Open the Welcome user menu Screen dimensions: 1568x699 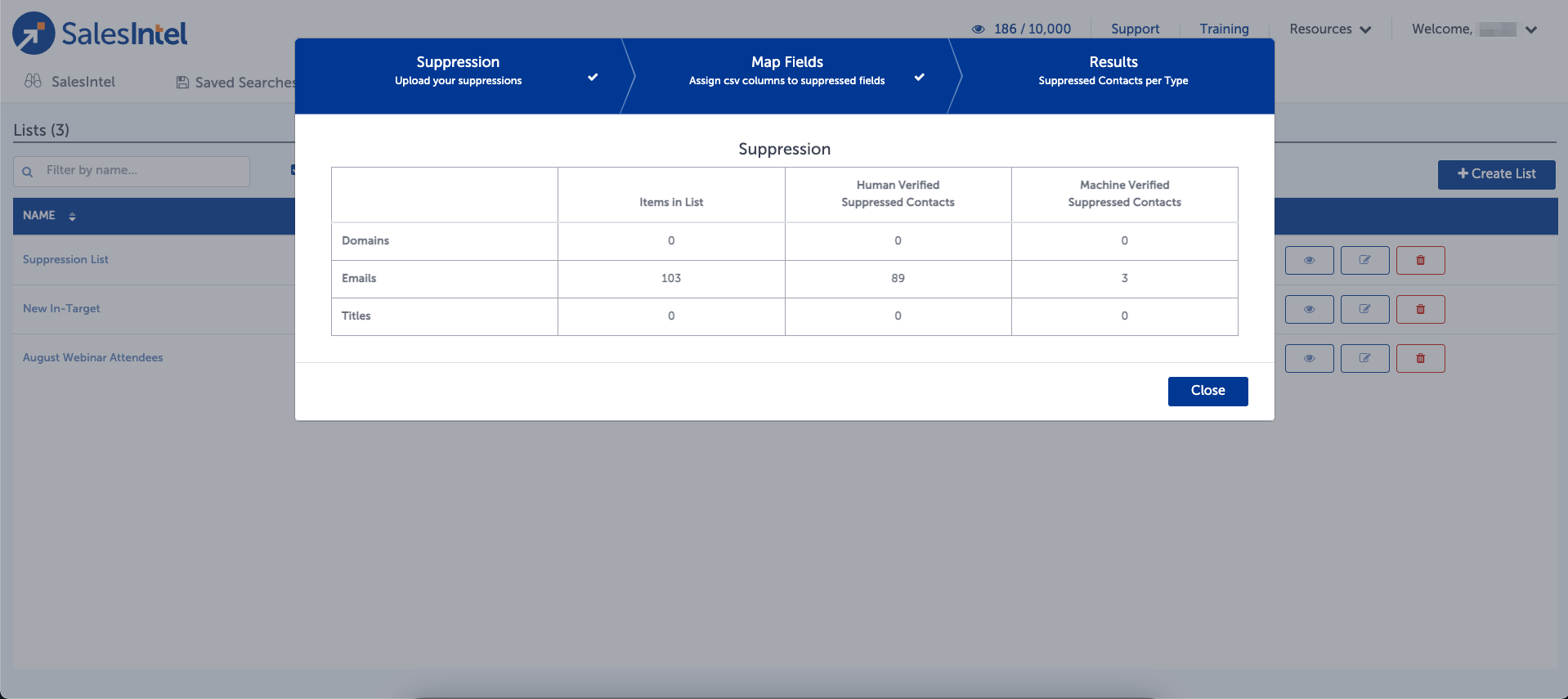[1475, 29]
